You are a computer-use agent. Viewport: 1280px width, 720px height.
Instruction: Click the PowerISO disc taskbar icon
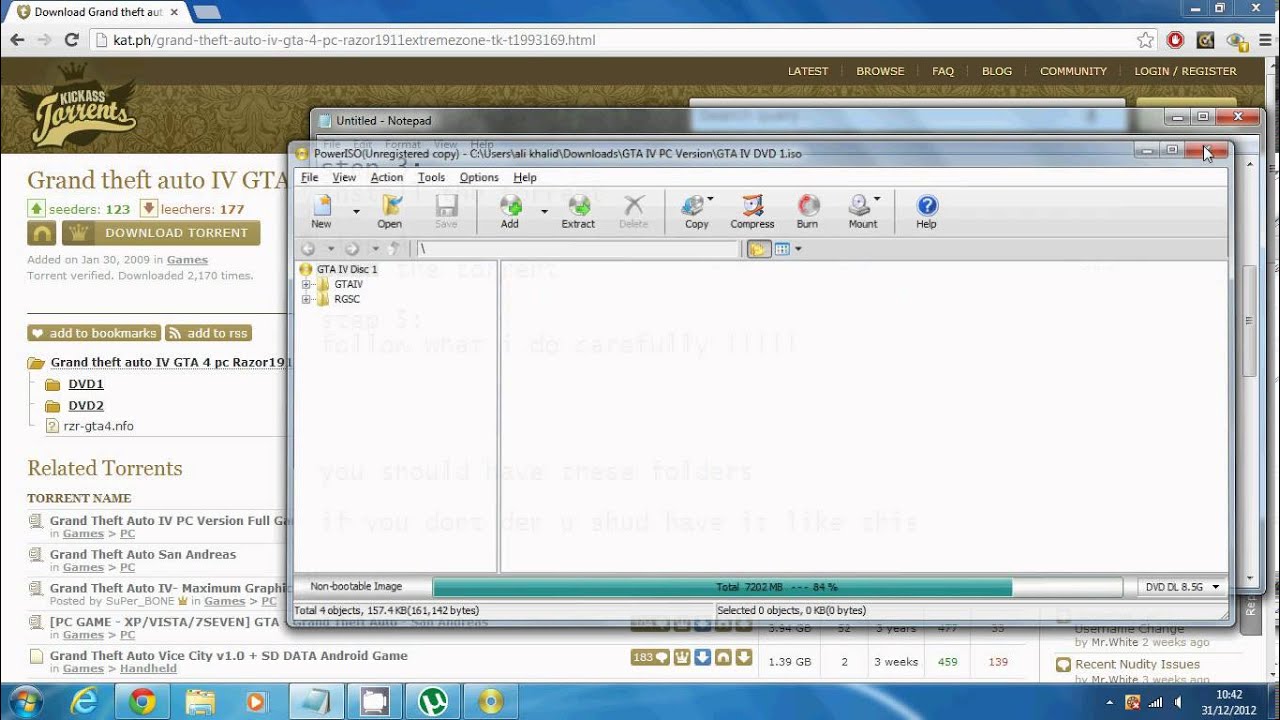tap(490, 702)
